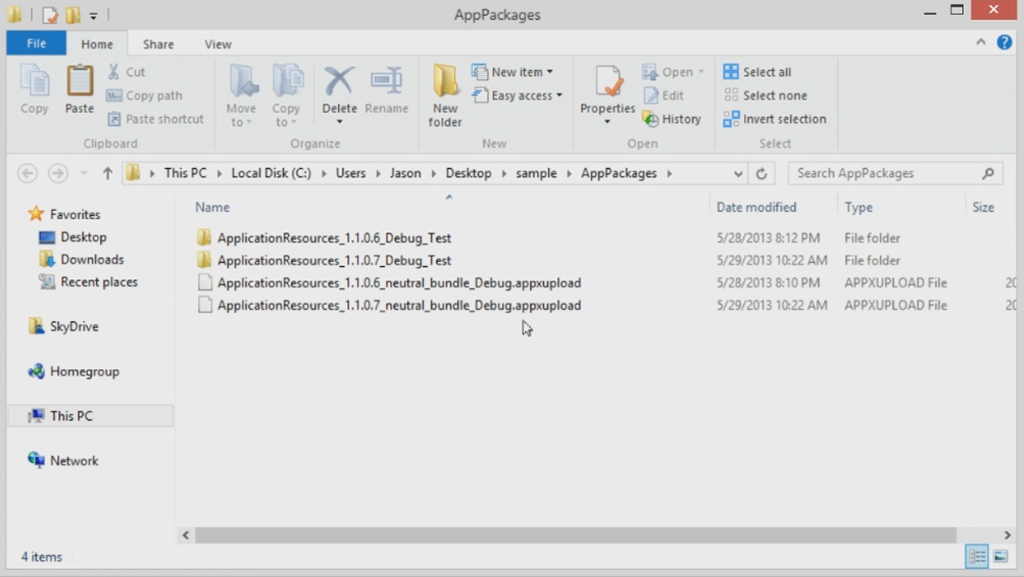
Task: Click the scroll right arrow
Action: tap(1007, 535)
